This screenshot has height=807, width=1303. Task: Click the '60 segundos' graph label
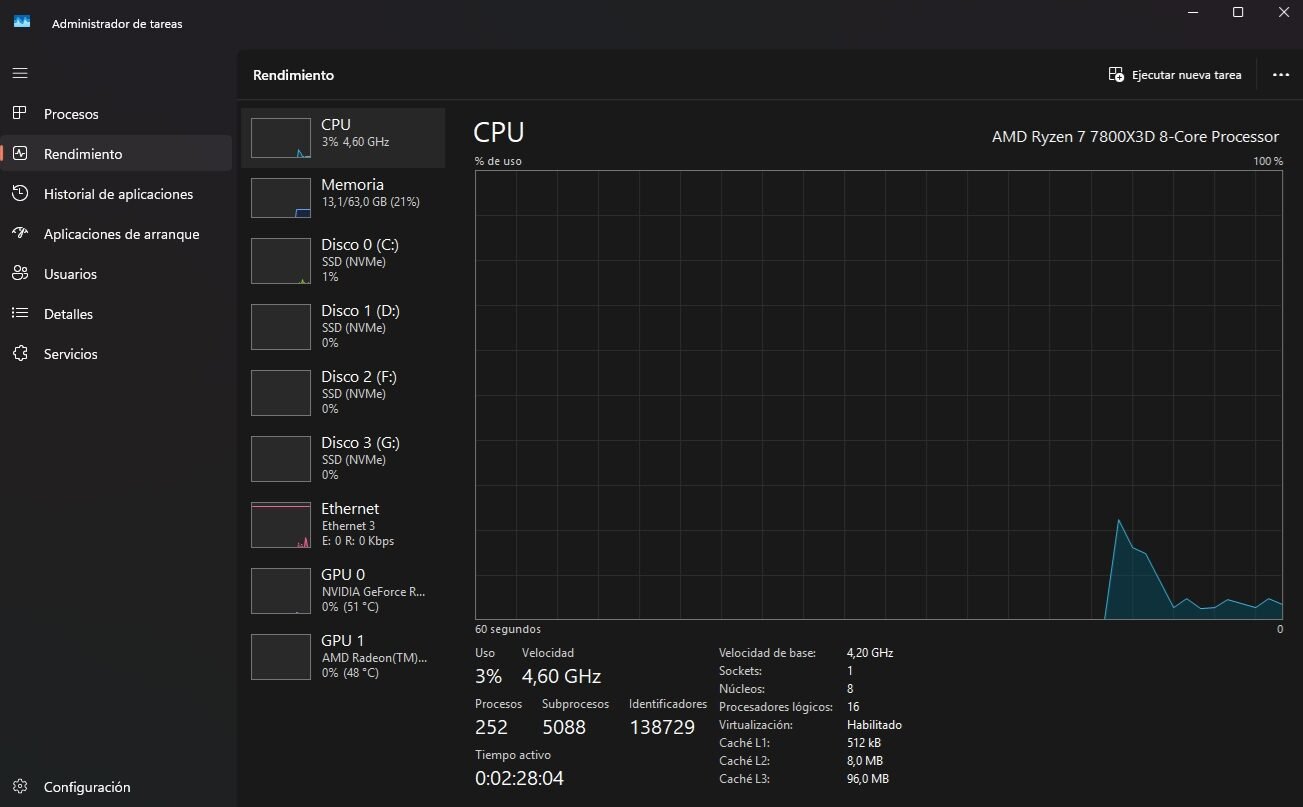(x=508, y=629)
